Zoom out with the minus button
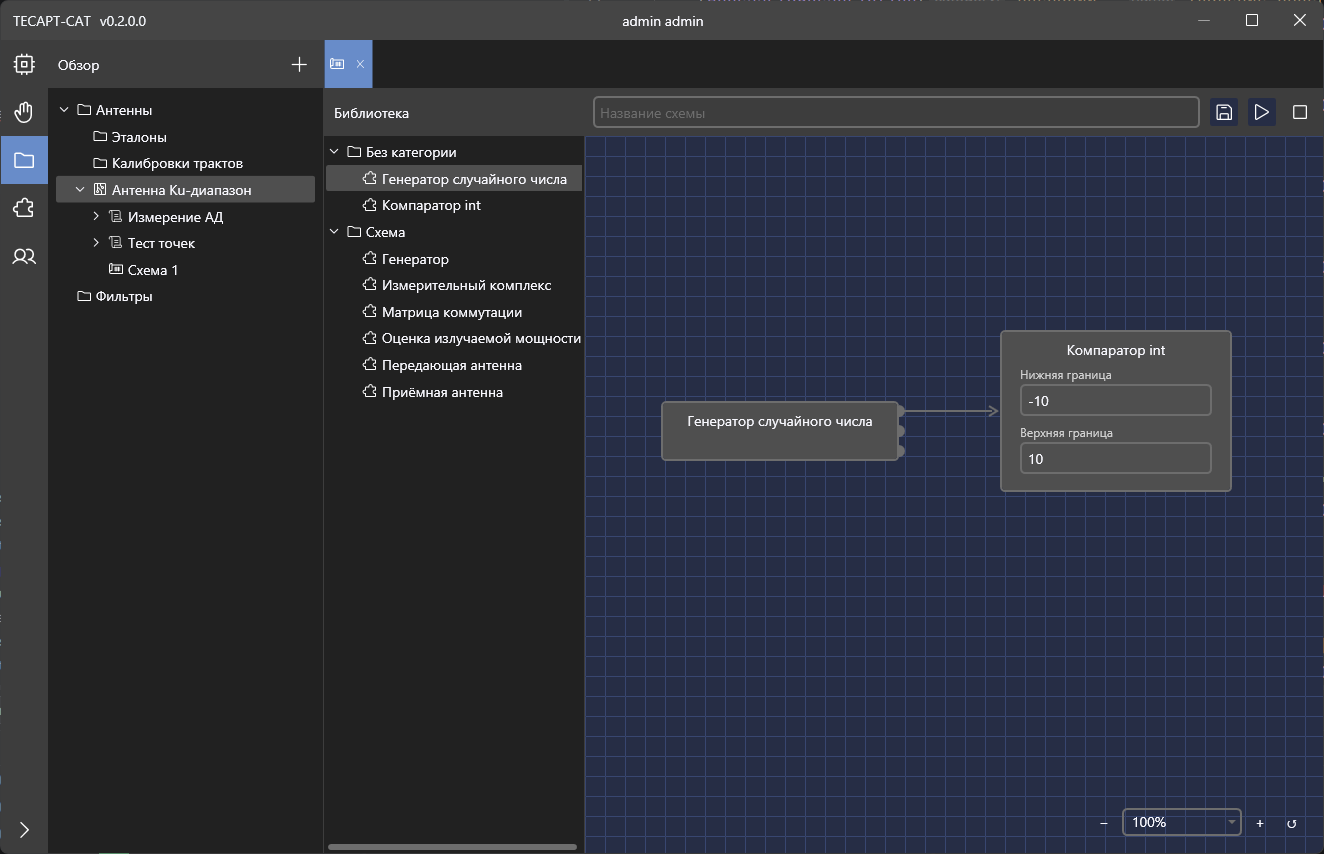 pyautogui.click(x=1104, y=823)
